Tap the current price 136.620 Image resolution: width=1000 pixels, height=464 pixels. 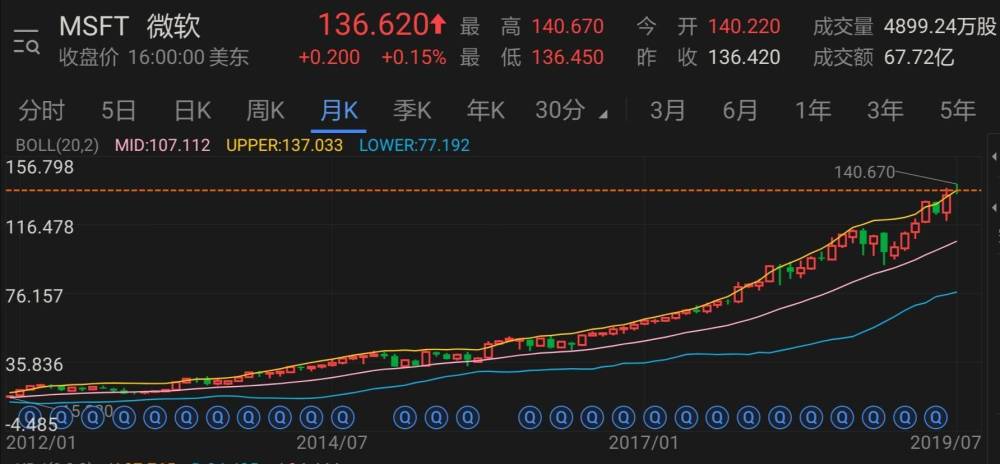click(x=373, y=25)
